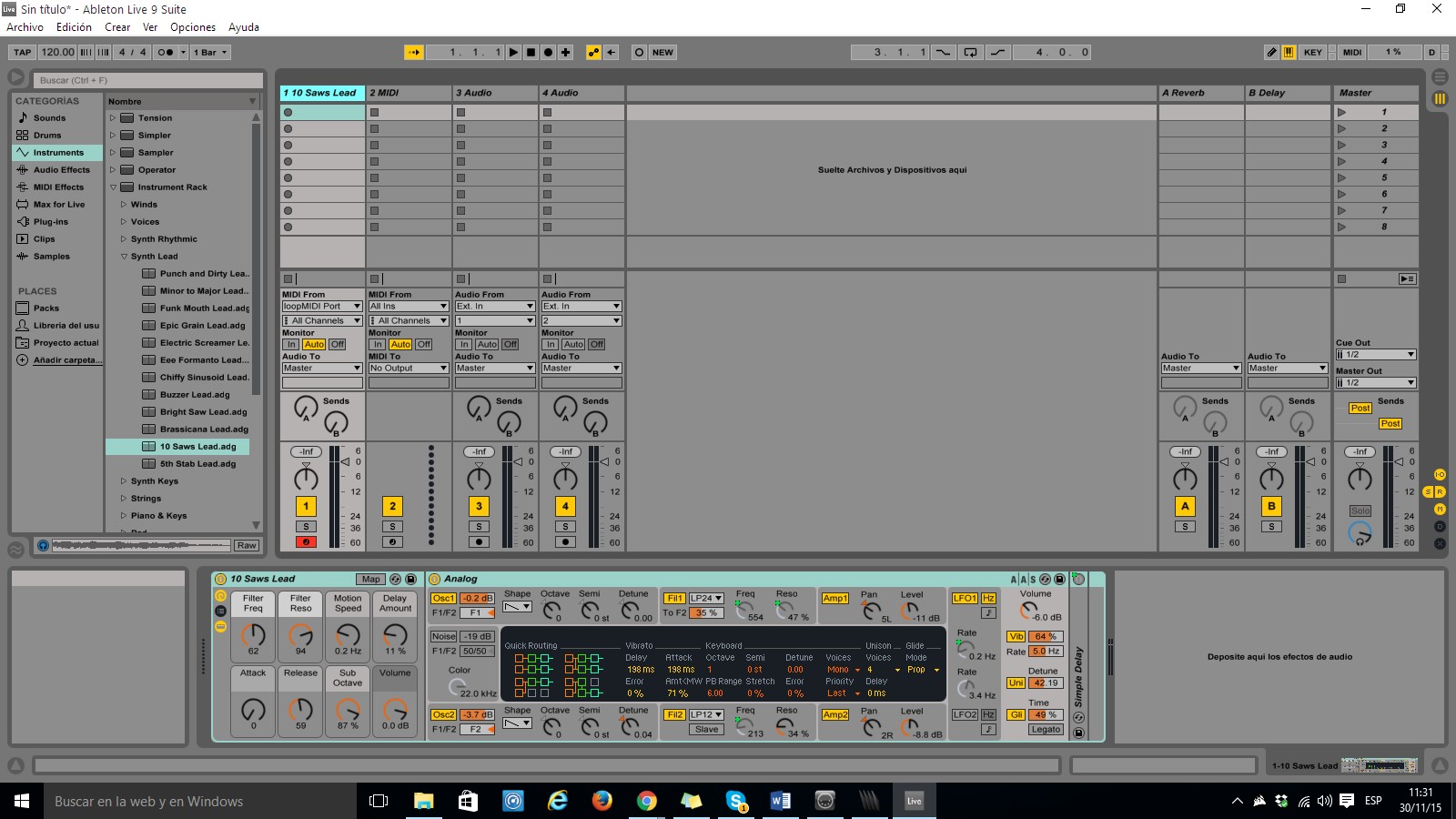
Task: Save preset of 10 Saws Lead rack
Action: (410, 579)
